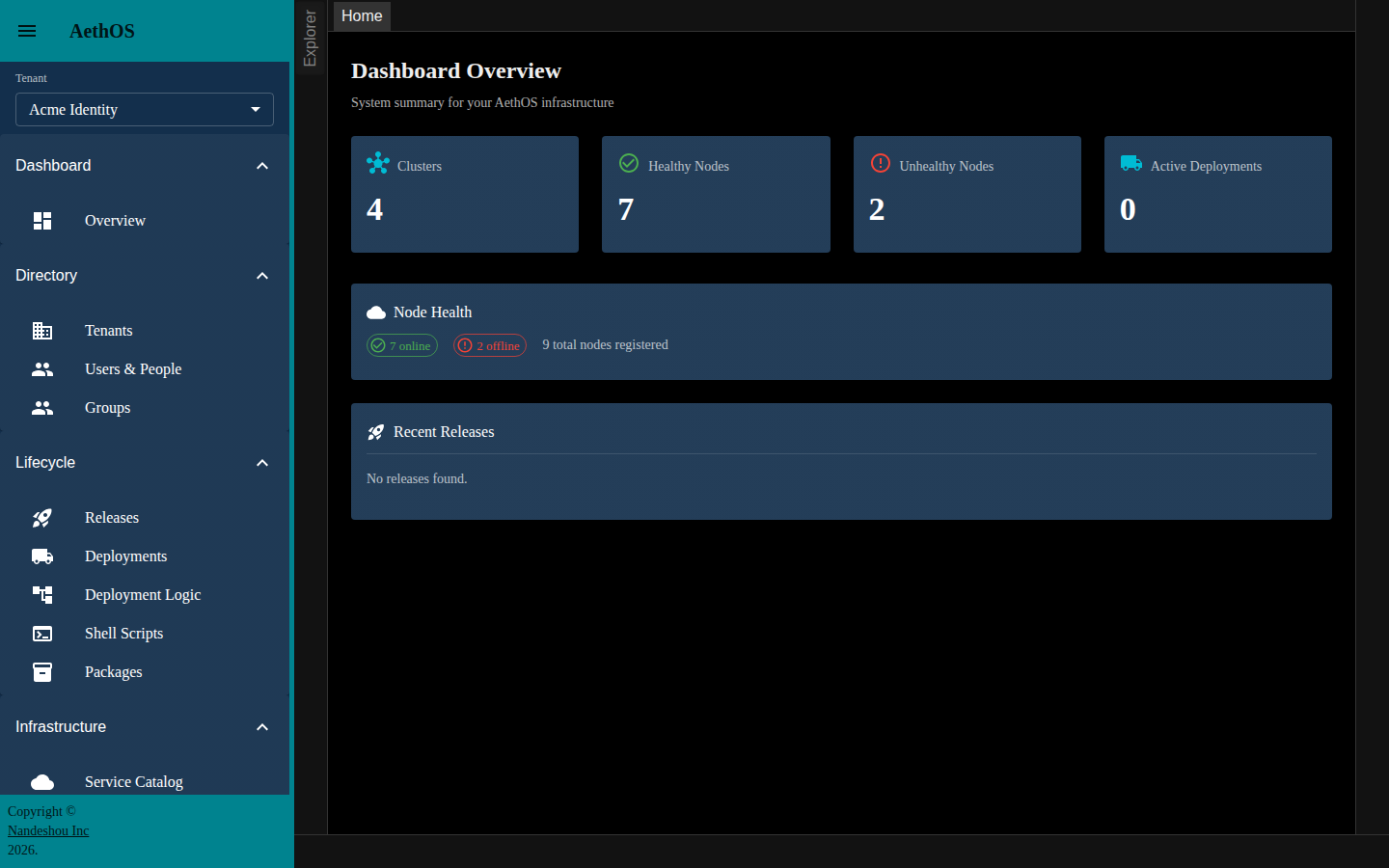Click the AethOS brand title

102,31
